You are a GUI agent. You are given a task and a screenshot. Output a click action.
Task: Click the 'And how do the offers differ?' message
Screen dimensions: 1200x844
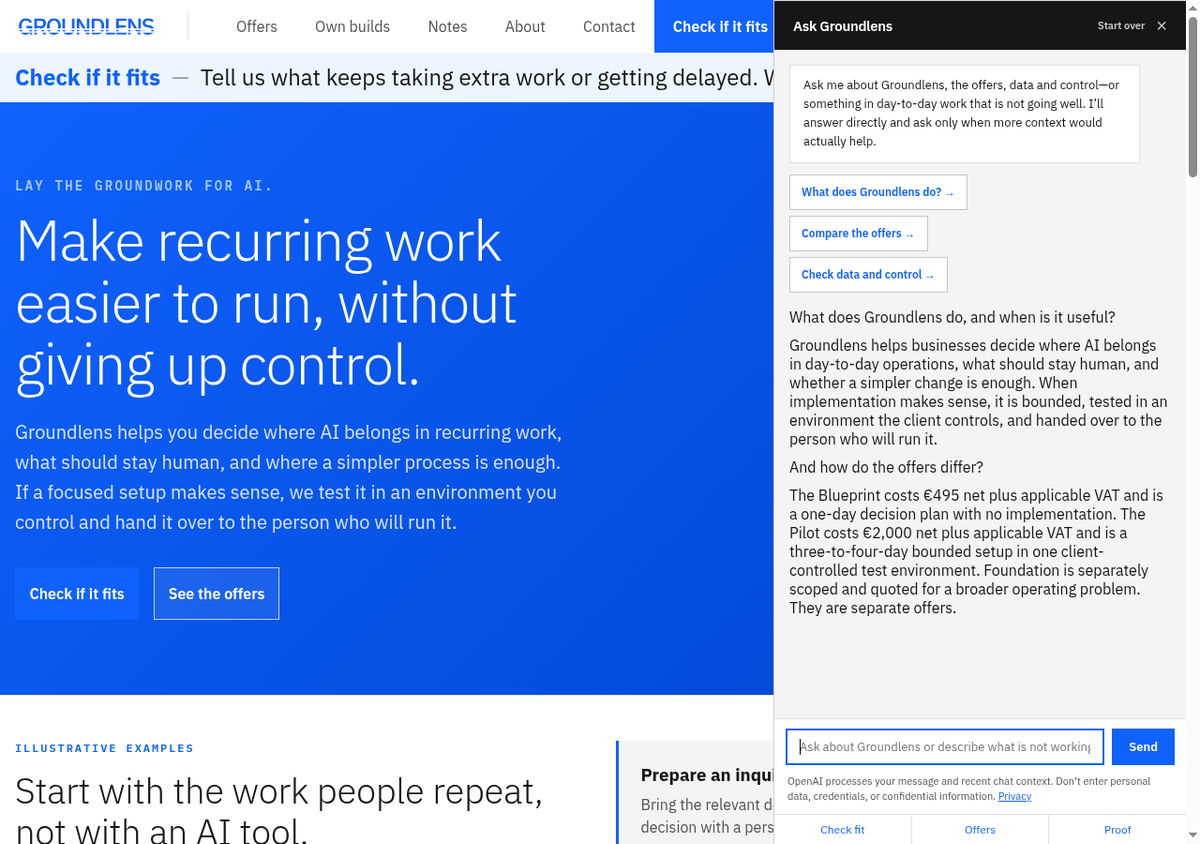point(886,467)
